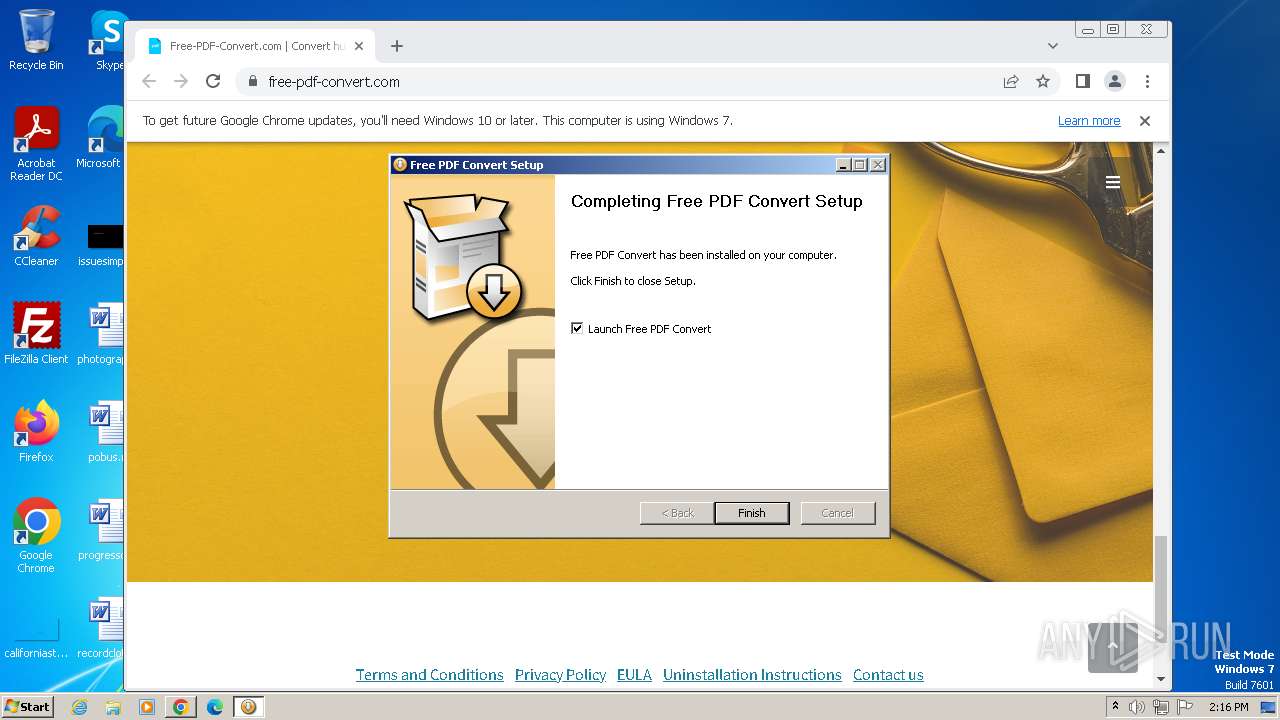
Task: Go forward in Chrome browser
Action: point(181,81)
